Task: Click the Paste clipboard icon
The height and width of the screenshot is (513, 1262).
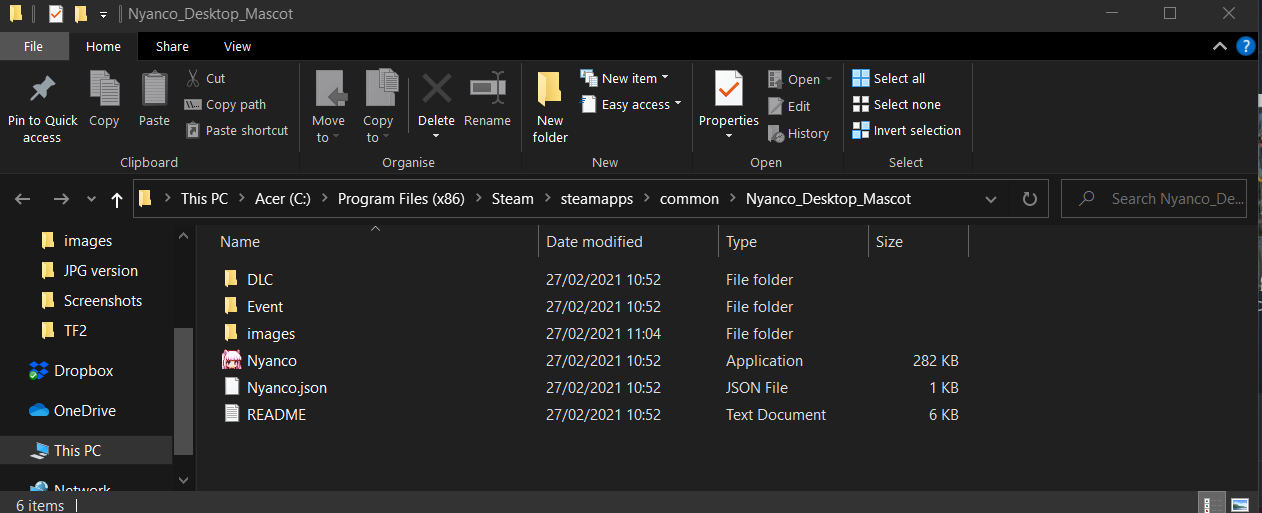Action: click(x=154, y=88)
